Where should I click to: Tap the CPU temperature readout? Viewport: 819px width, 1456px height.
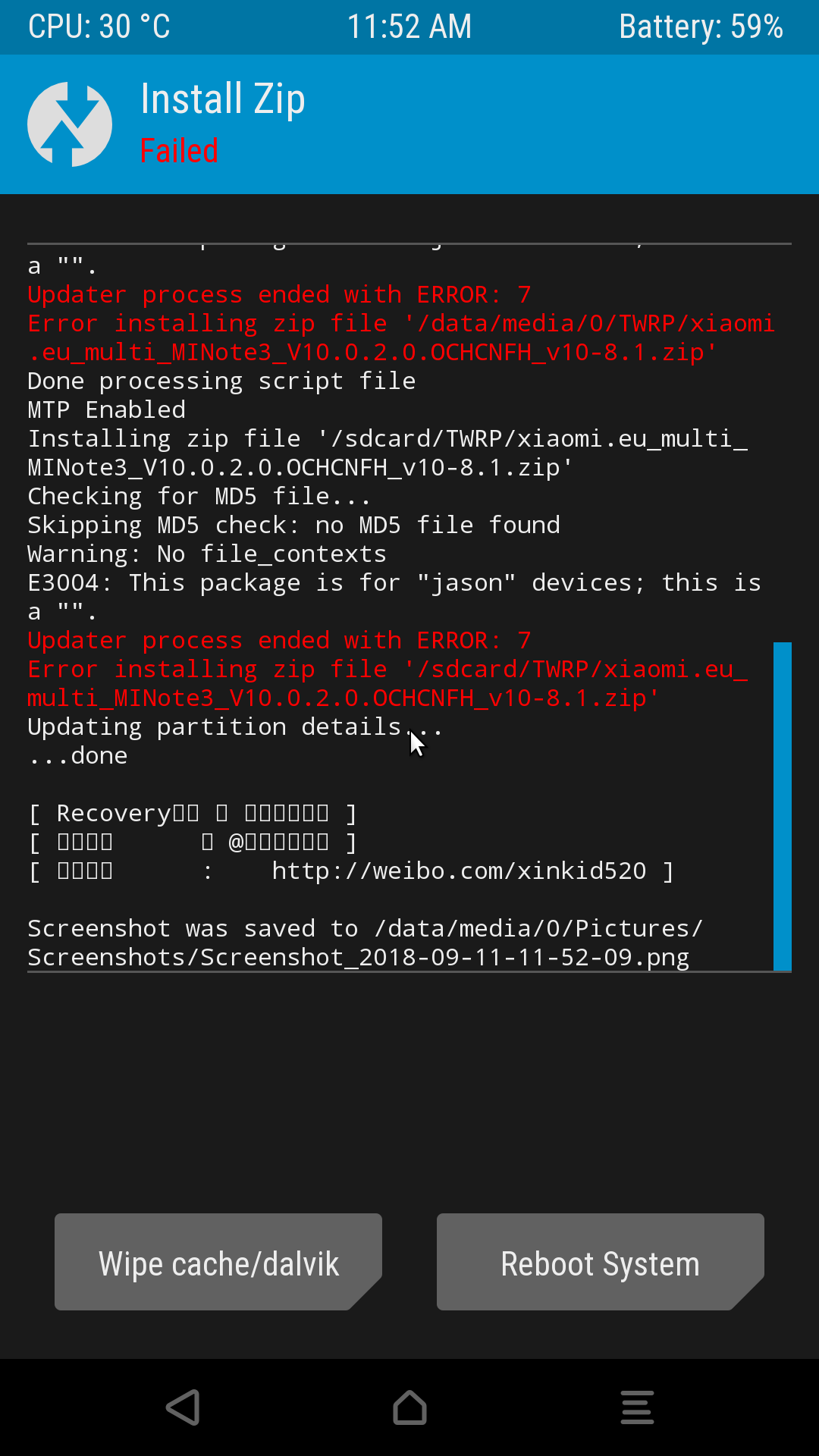[99, 27]
